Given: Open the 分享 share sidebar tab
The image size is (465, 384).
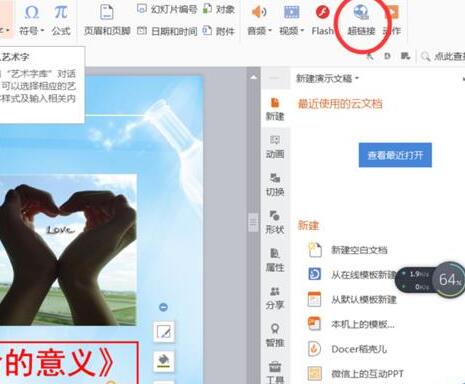Looking at the screenshot, I should (x=275, y=298).
